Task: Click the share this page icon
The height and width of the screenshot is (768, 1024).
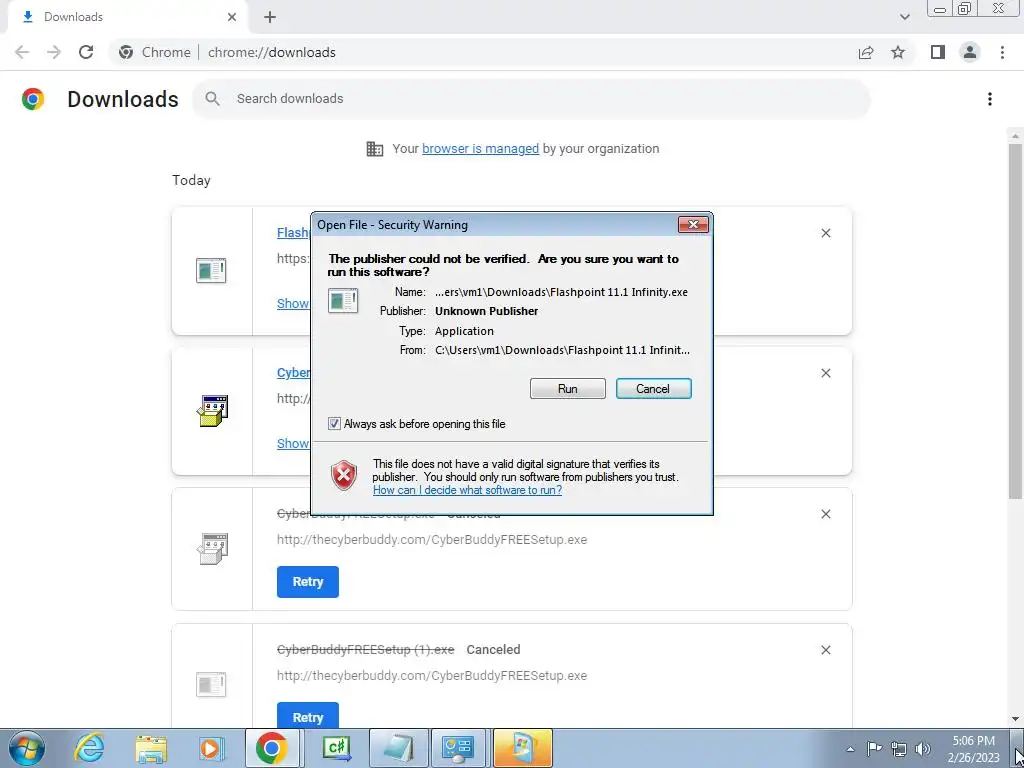Action: pos(866,52)
